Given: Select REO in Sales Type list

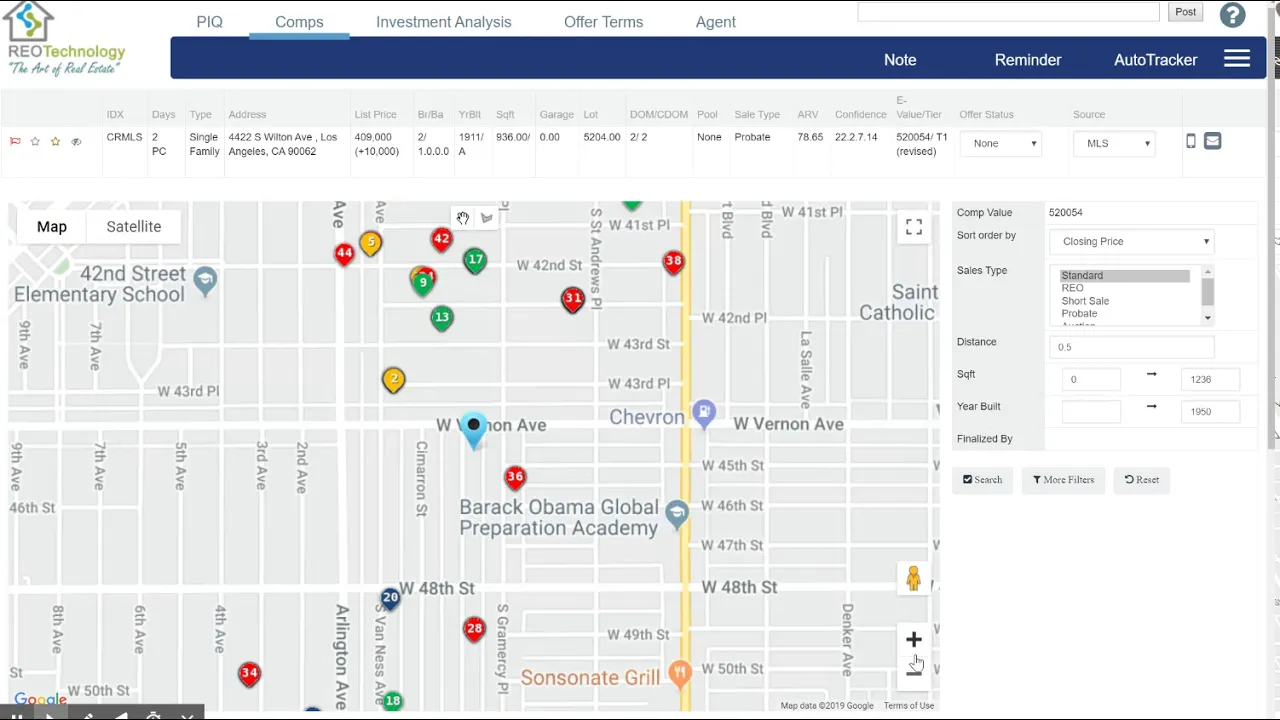Looking at the screenshot, I should point(1124,288).
